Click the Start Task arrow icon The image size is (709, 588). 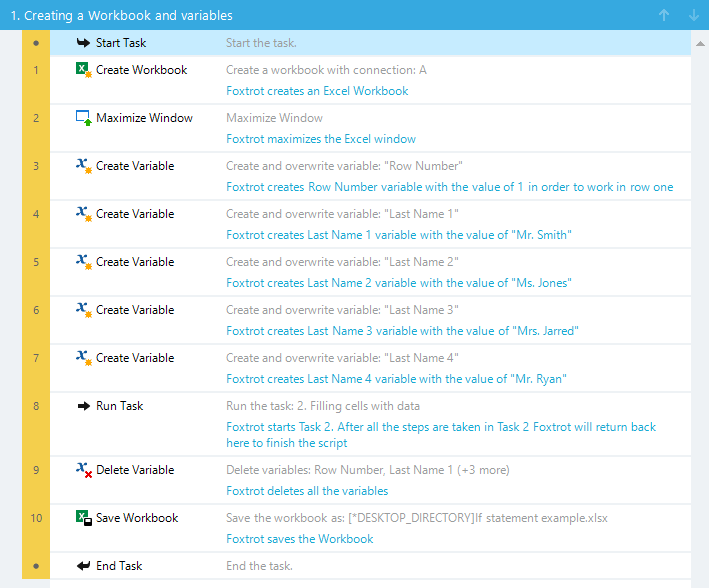tap(83, 43)
